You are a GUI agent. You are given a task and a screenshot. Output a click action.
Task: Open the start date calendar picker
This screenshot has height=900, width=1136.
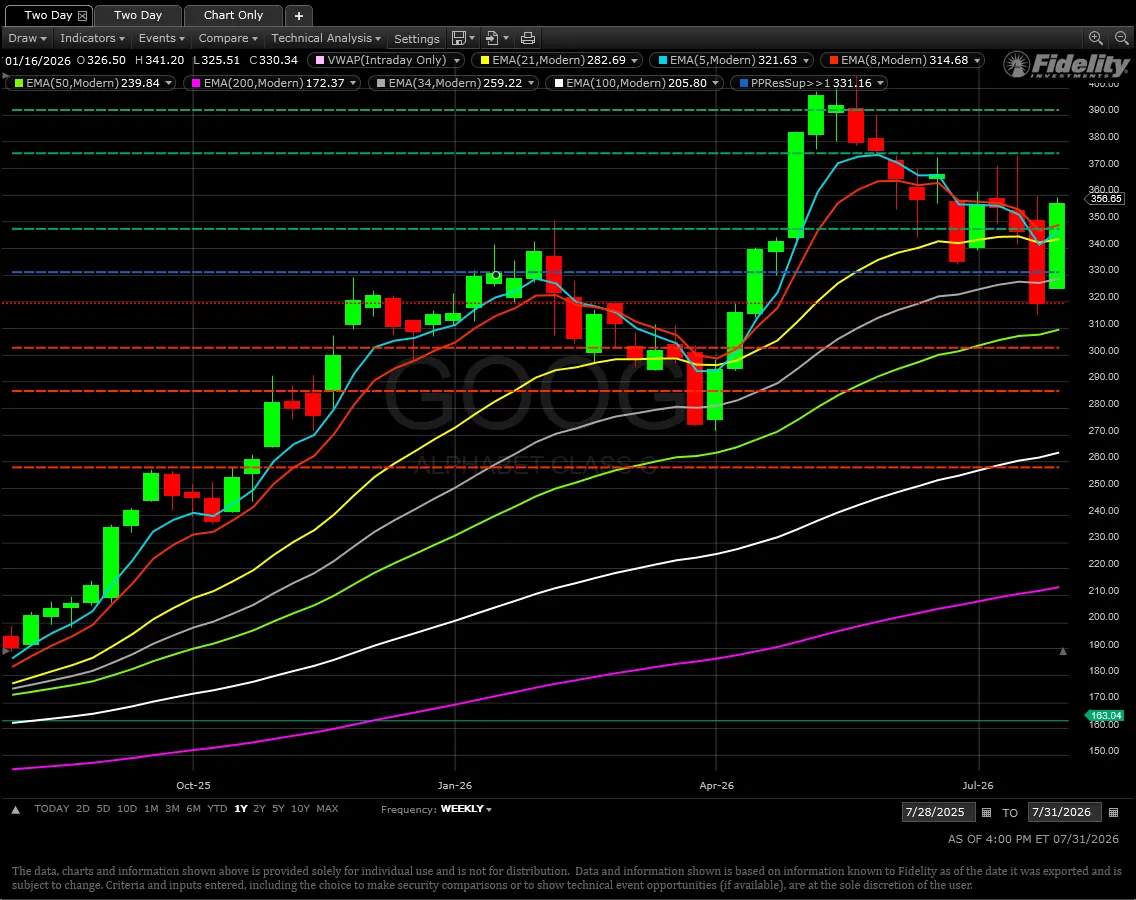pyautogui.click(x=986, y=812)
